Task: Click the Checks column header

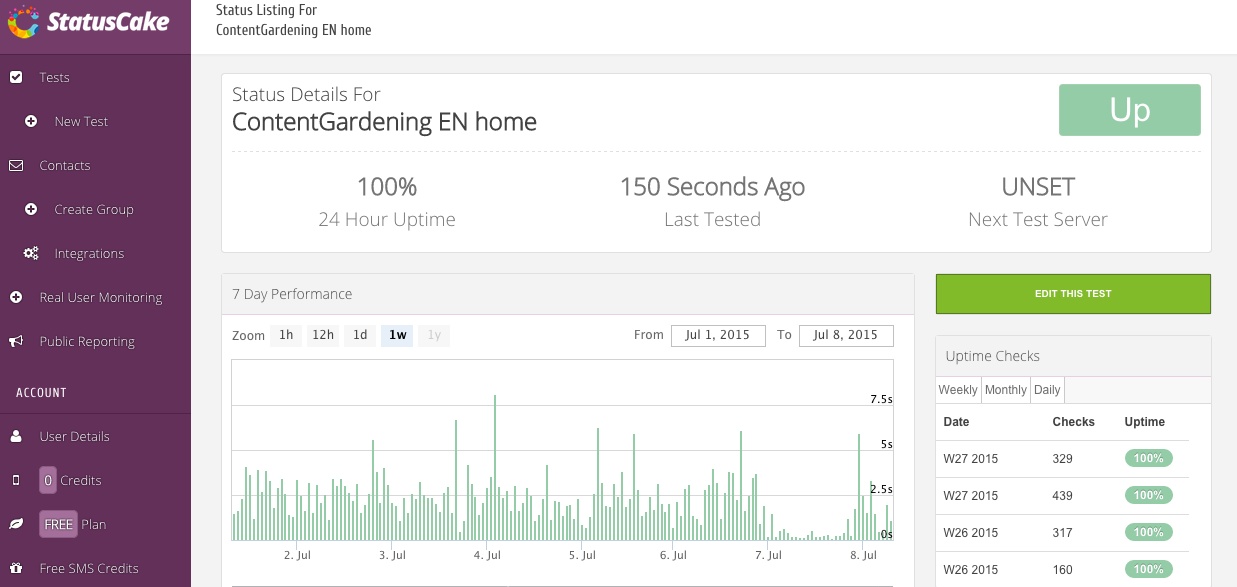Action: 1074,422
